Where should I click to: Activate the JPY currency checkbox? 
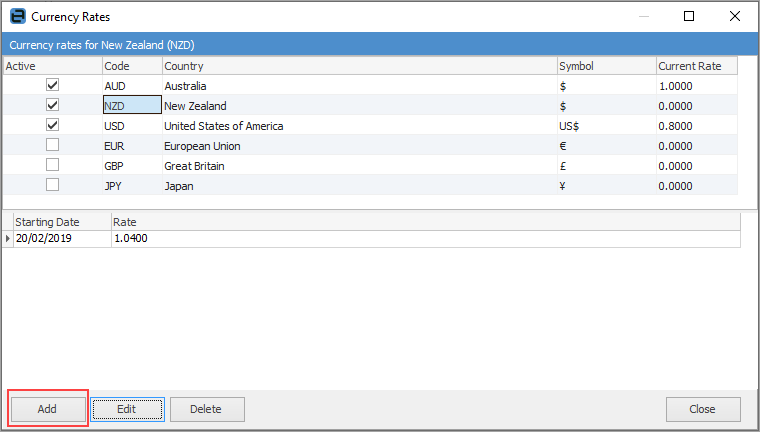tap(52, 185)
